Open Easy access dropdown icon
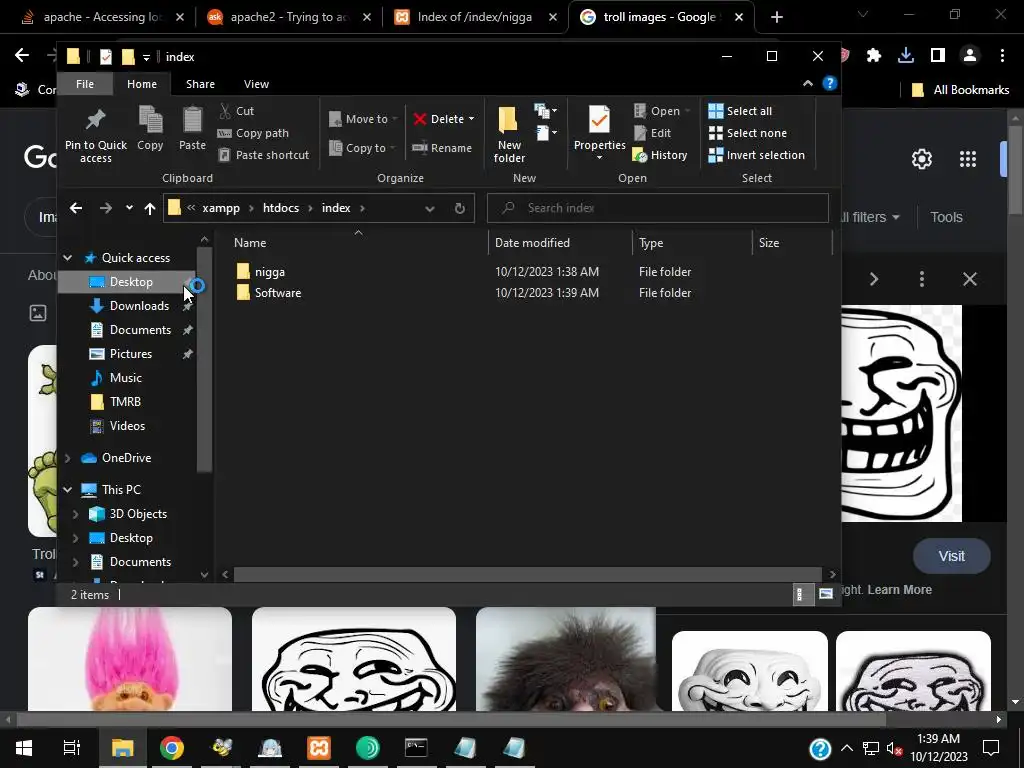 click(x=545, y=133)
